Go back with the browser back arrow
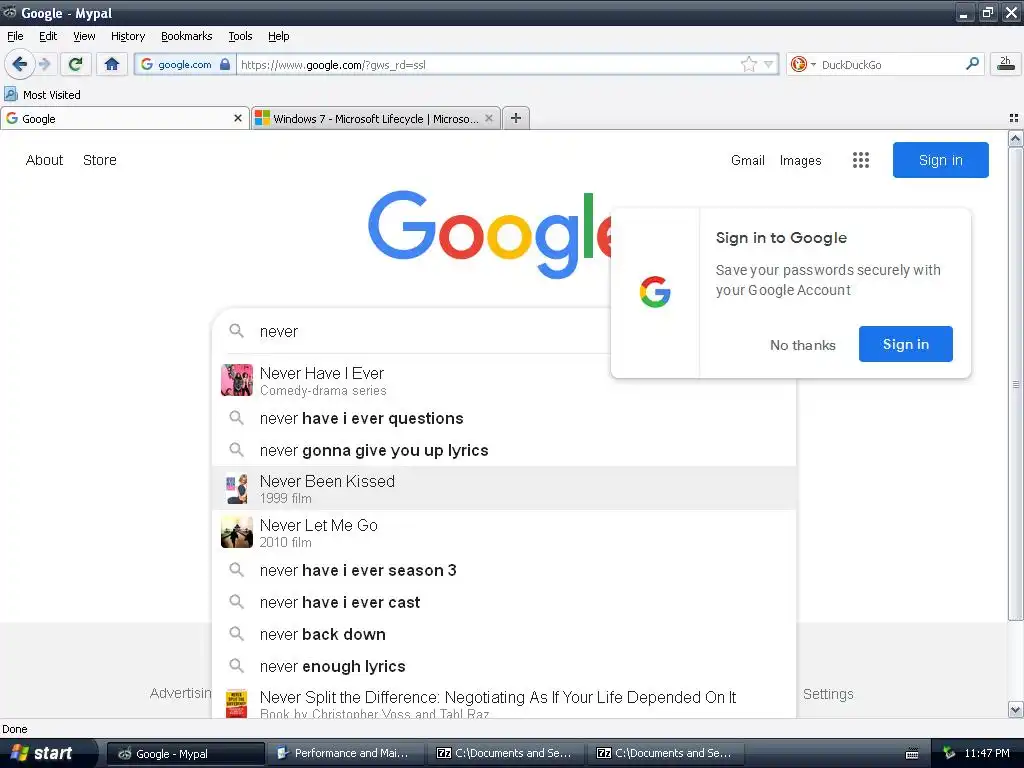Screen dimensions: 1024x768 19,64
